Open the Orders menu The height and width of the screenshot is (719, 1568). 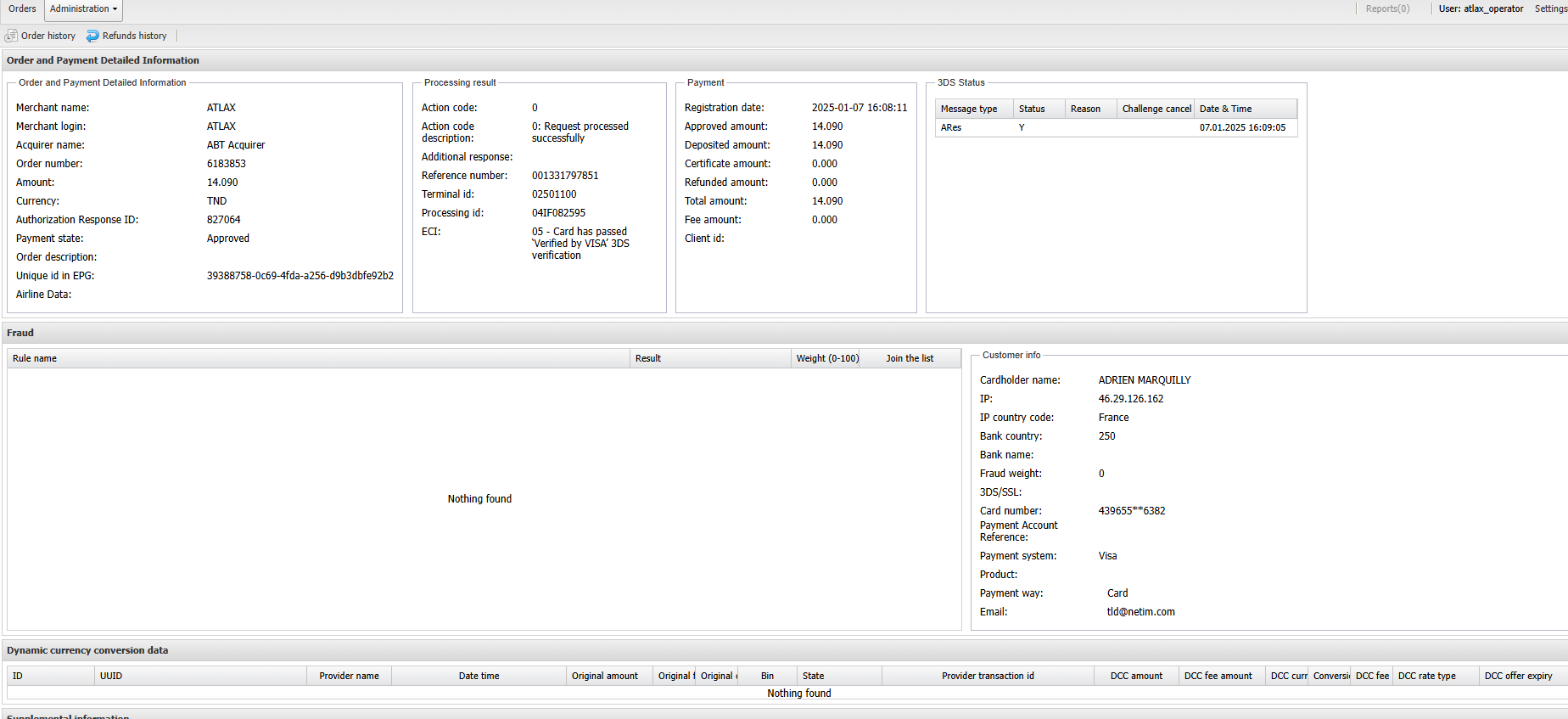(22, 9)
